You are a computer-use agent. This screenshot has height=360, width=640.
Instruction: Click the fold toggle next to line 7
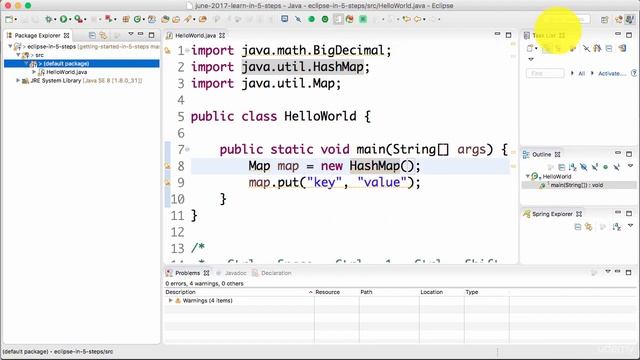[188, 149]
